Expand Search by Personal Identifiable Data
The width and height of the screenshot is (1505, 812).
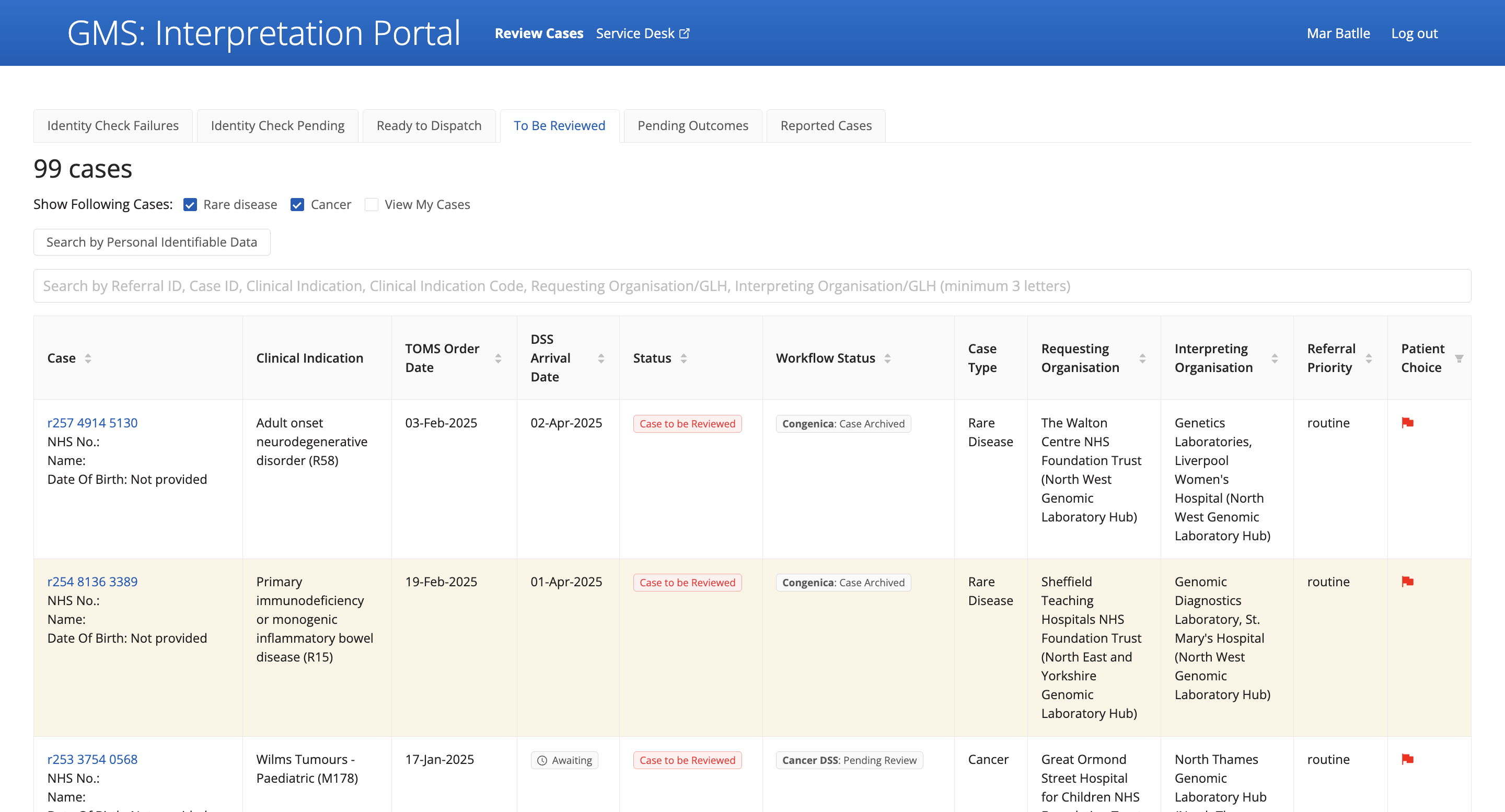pyautogui.click(x=152, y=242)
